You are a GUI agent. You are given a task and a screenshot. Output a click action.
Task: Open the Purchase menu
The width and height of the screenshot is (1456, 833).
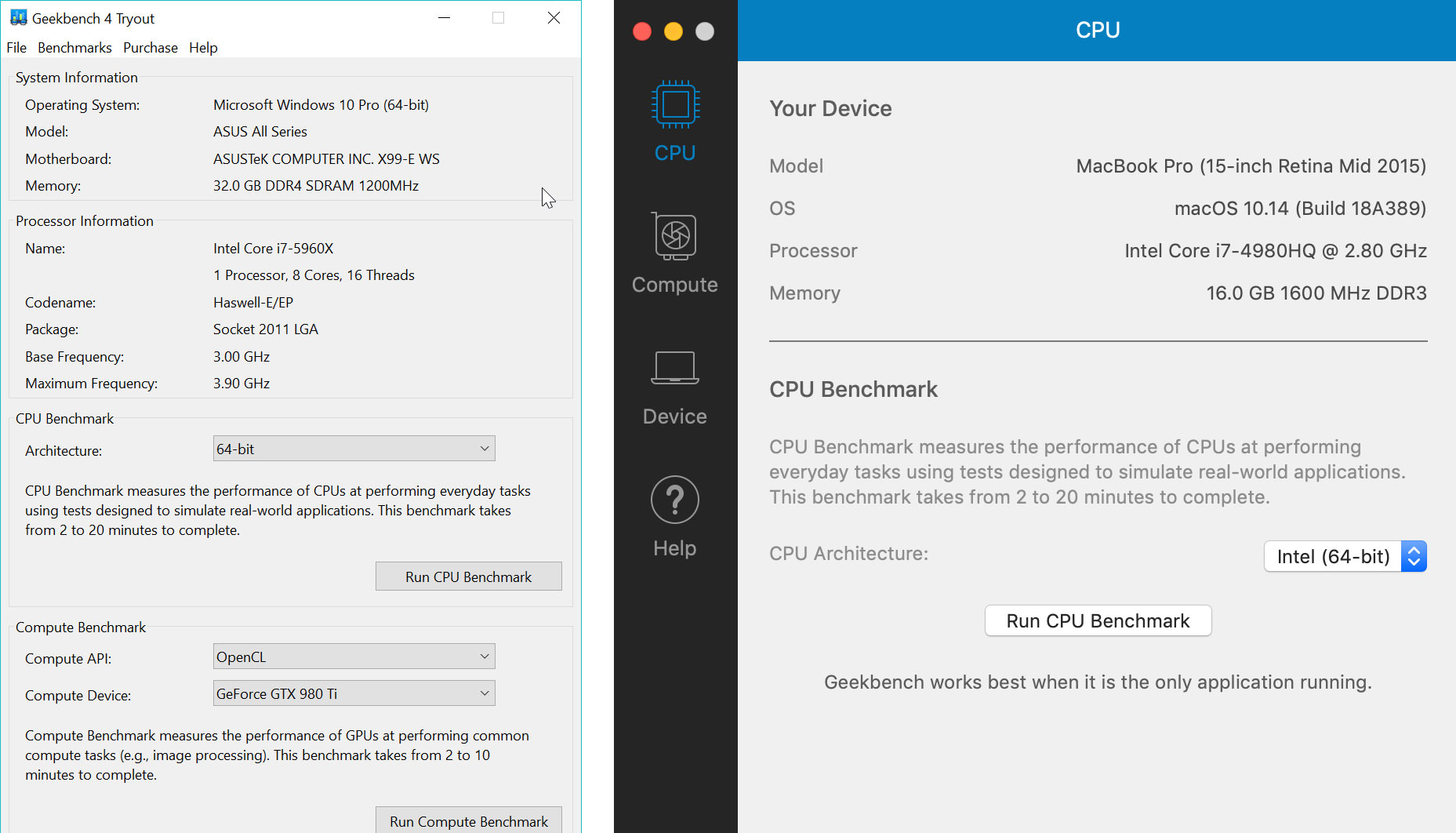click(151, 48)
